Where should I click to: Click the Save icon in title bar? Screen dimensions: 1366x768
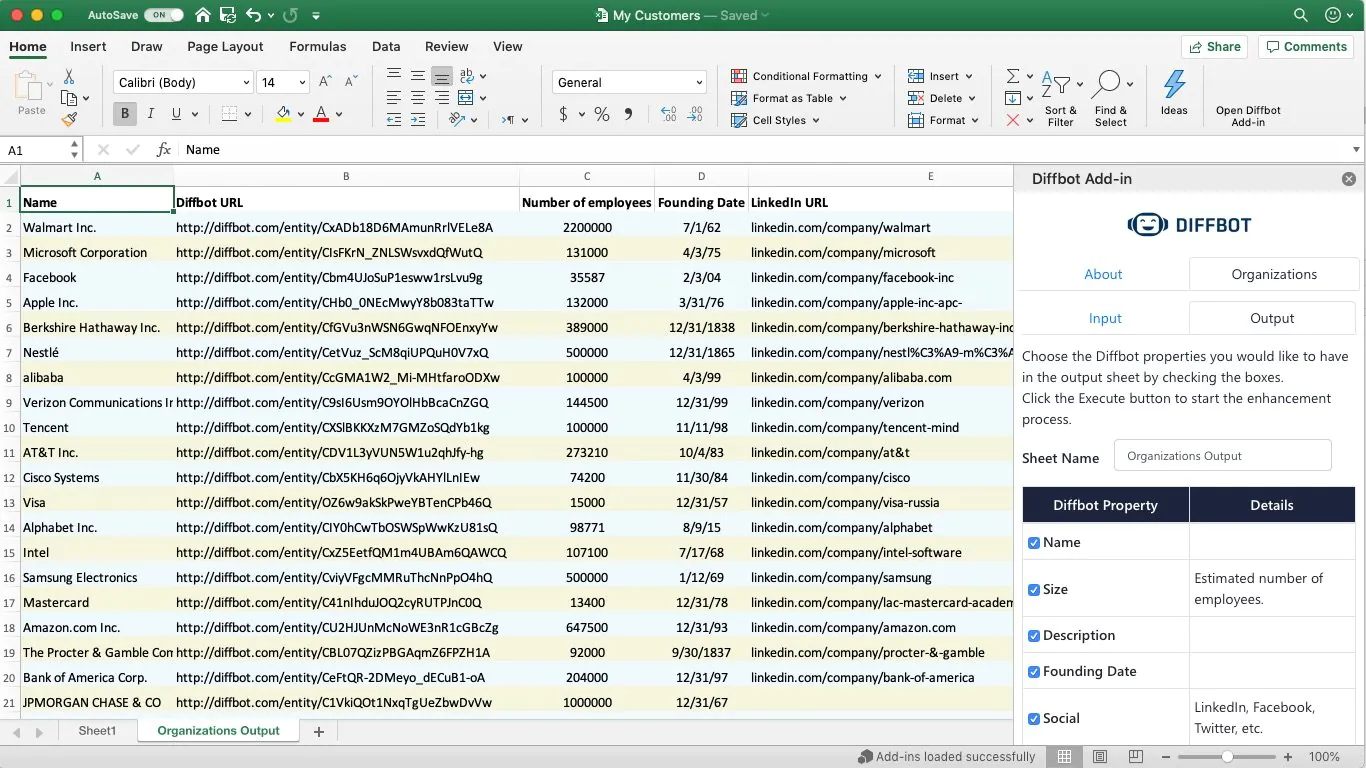pos(228,15)
